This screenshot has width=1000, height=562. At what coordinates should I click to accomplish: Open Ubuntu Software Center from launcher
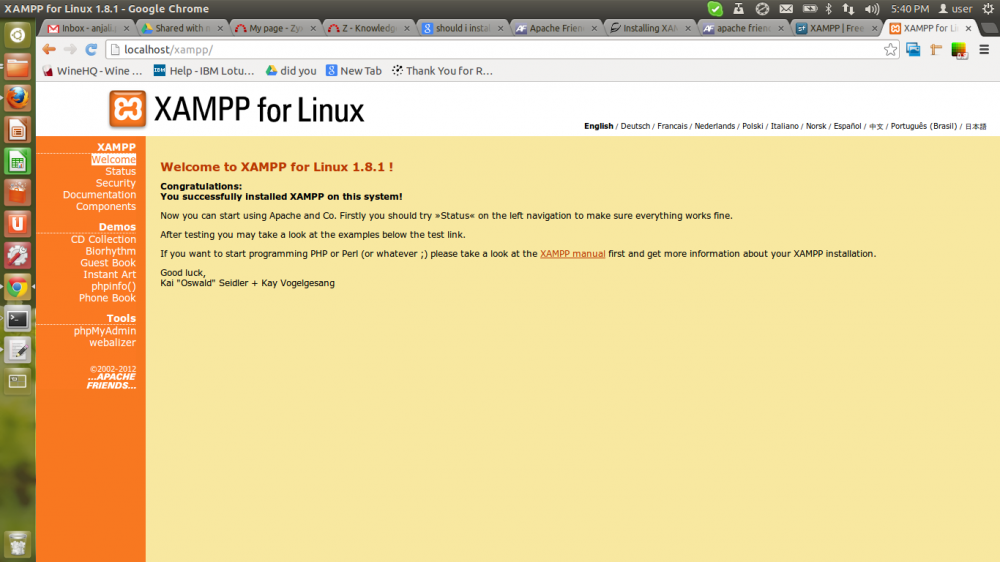coord(17,193)
